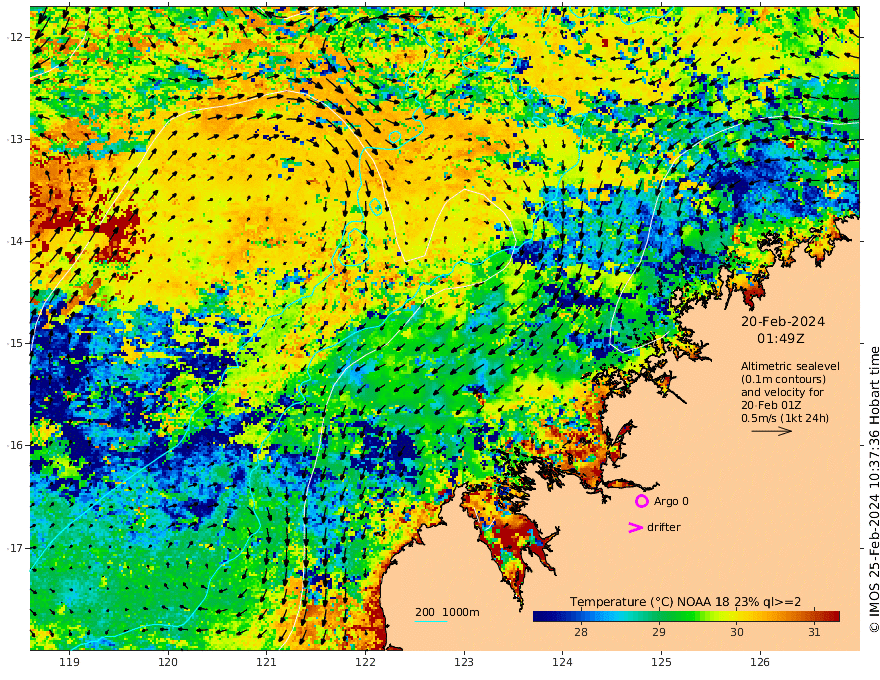Click the '200 1000m' depth contour label
Image resolution: width=880 pixels, height=680 pixels.
pos(447,612)
